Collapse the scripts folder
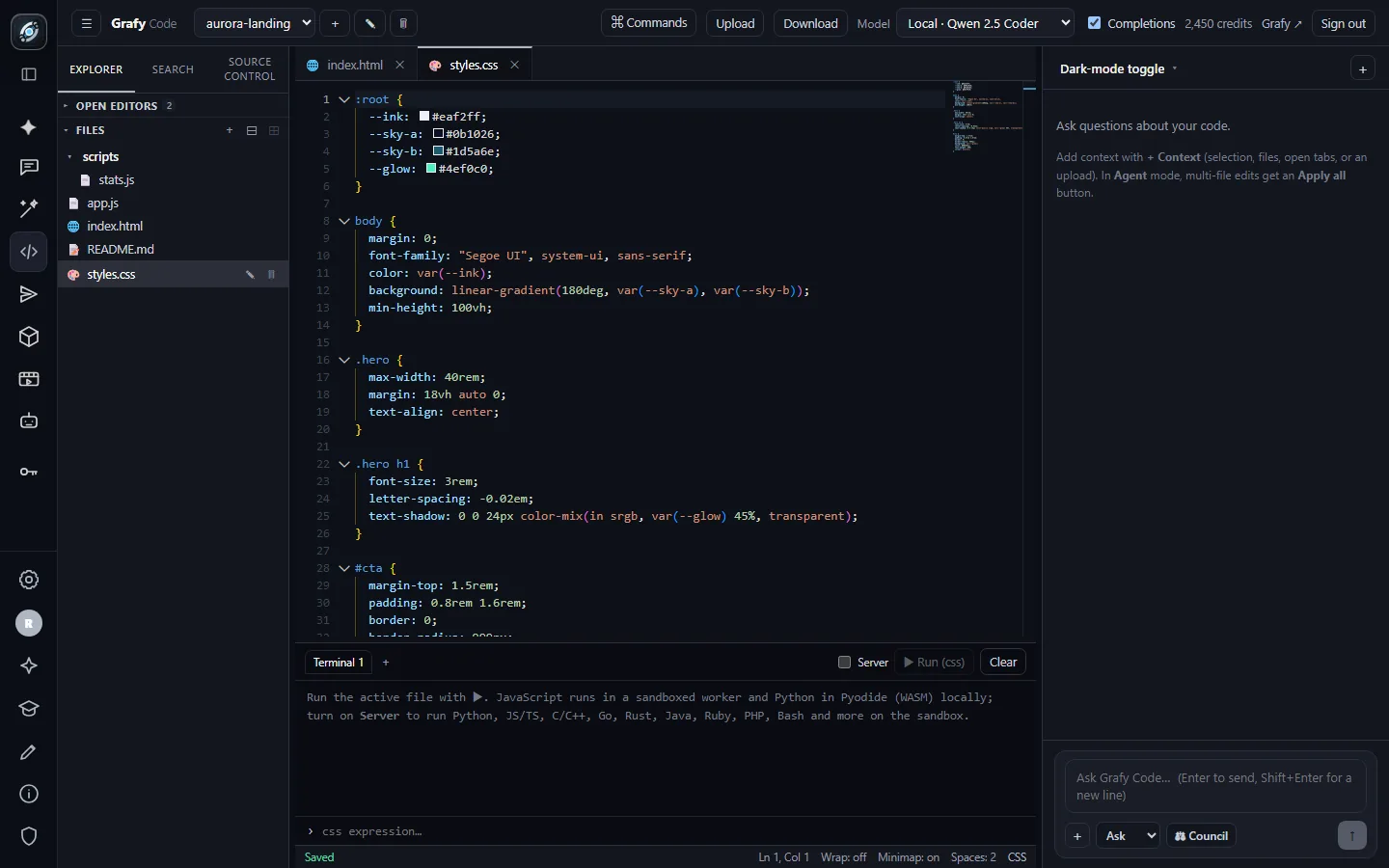The height and width of the screenshot is (868, 1389). 100,156
